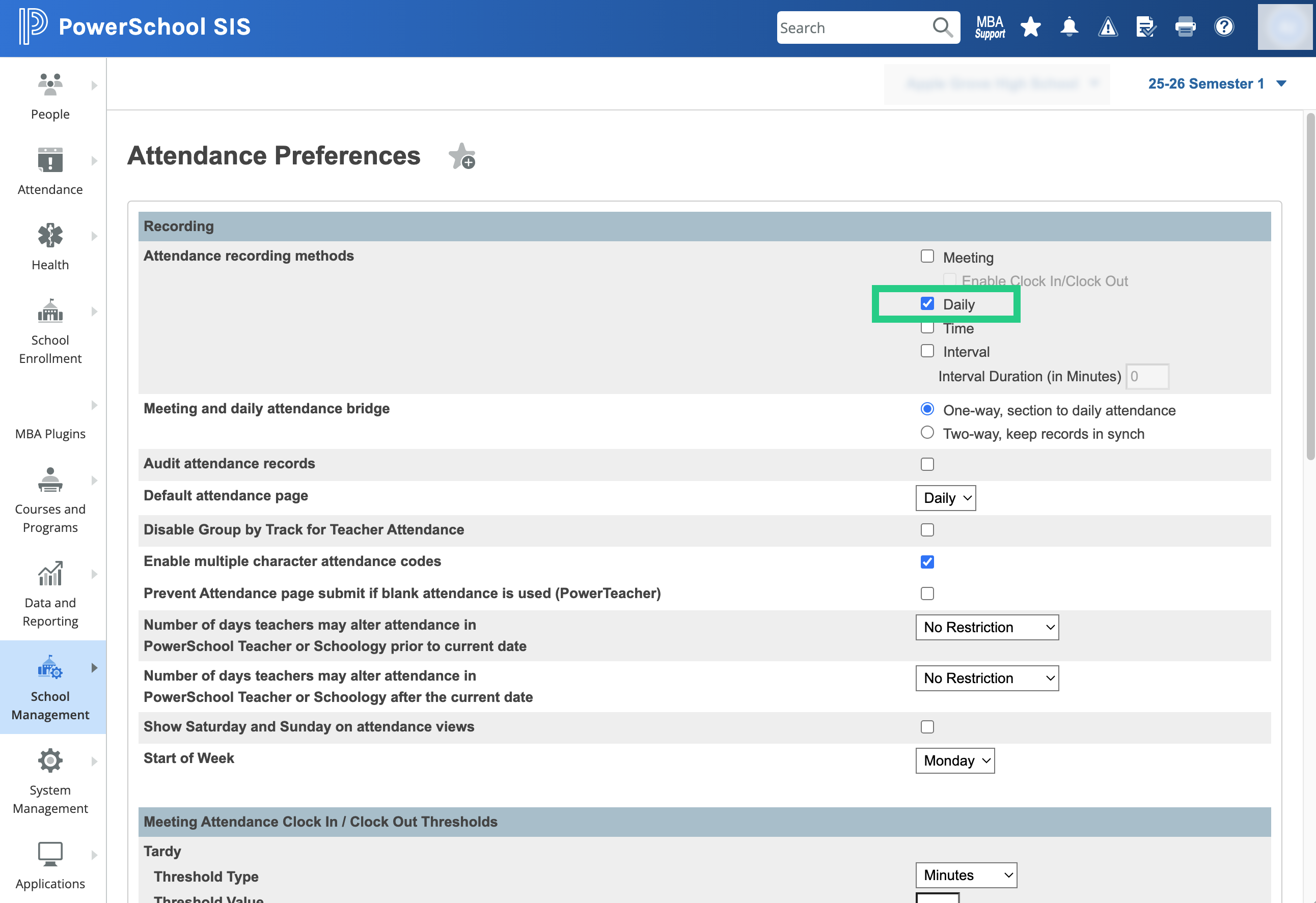Open Default attendance page Daily dropdown

[x=945, y=498]
